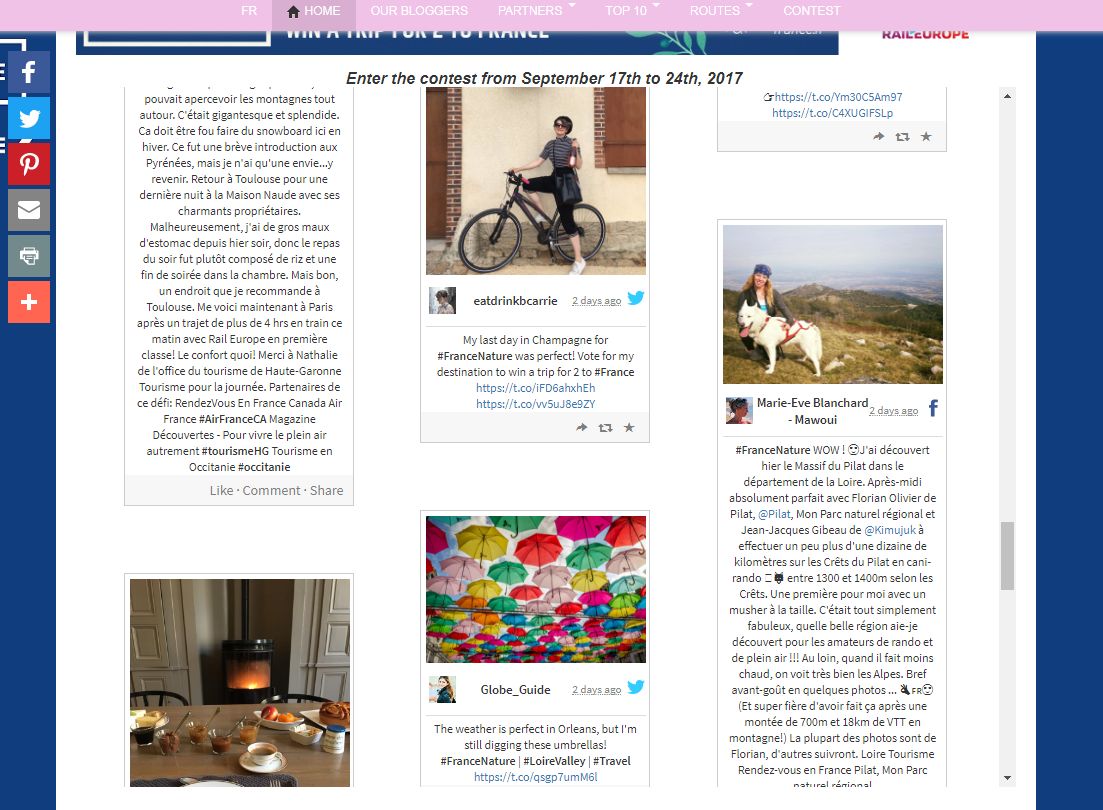Favorite eatdrinkbcarrie's tweet with star icon
Image resolution: width=1103 pixels, height=810 pixels.
tap(629, 427)
